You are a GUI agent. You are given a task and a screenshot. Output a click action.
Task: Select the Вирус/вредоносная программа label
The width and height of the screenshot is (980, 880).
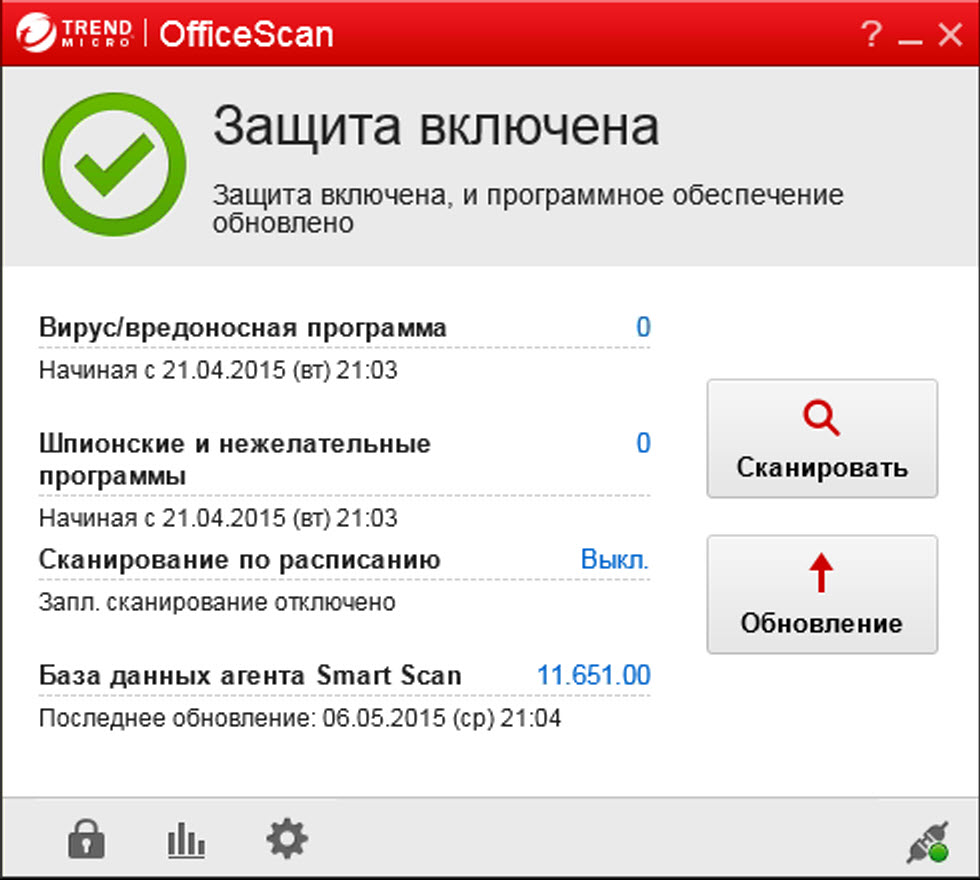[243, 328]
